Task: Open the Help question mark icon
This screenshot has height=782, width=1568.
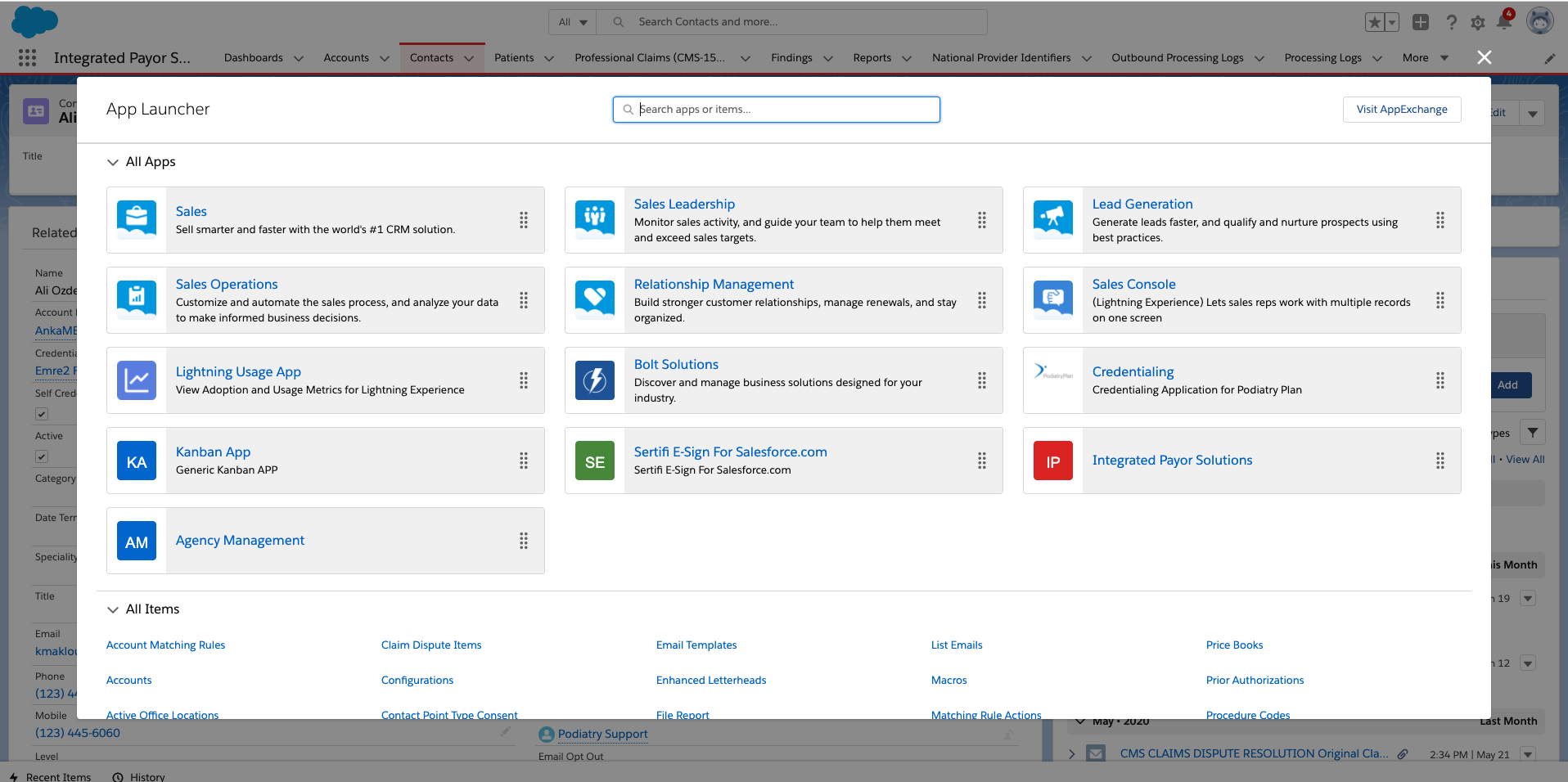Action: click(x=1451, y=22)
